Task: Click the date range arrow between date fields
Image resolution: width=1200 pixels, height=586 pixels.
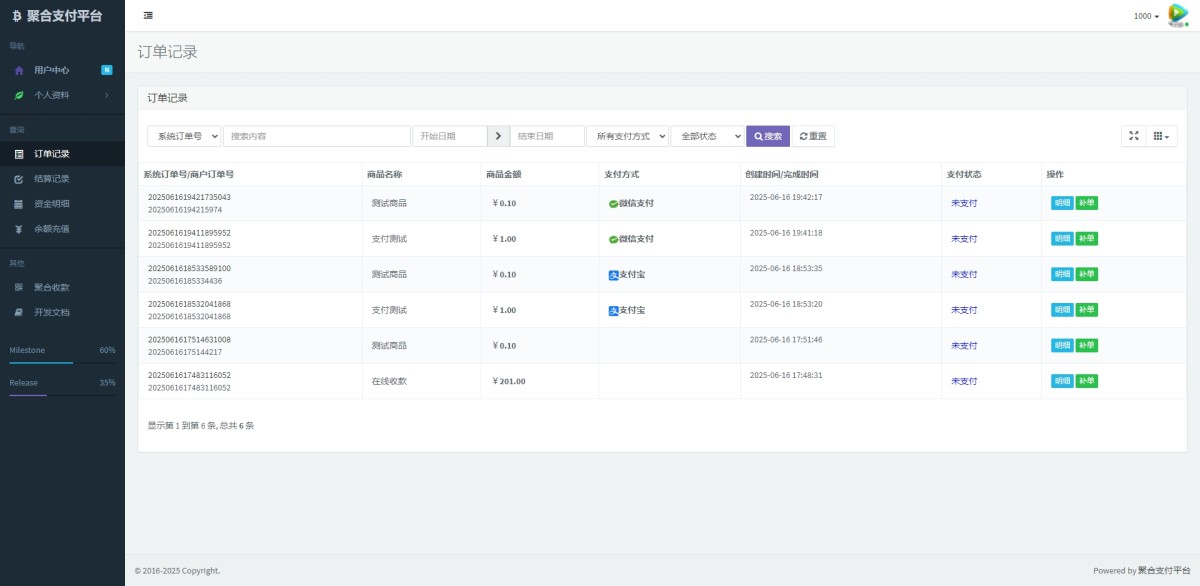Action: pyautogui.click(x=498, y=136)
